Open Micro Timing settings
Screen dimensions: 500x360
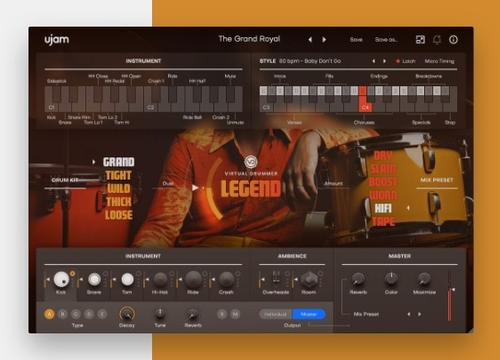tap(439, 61)
